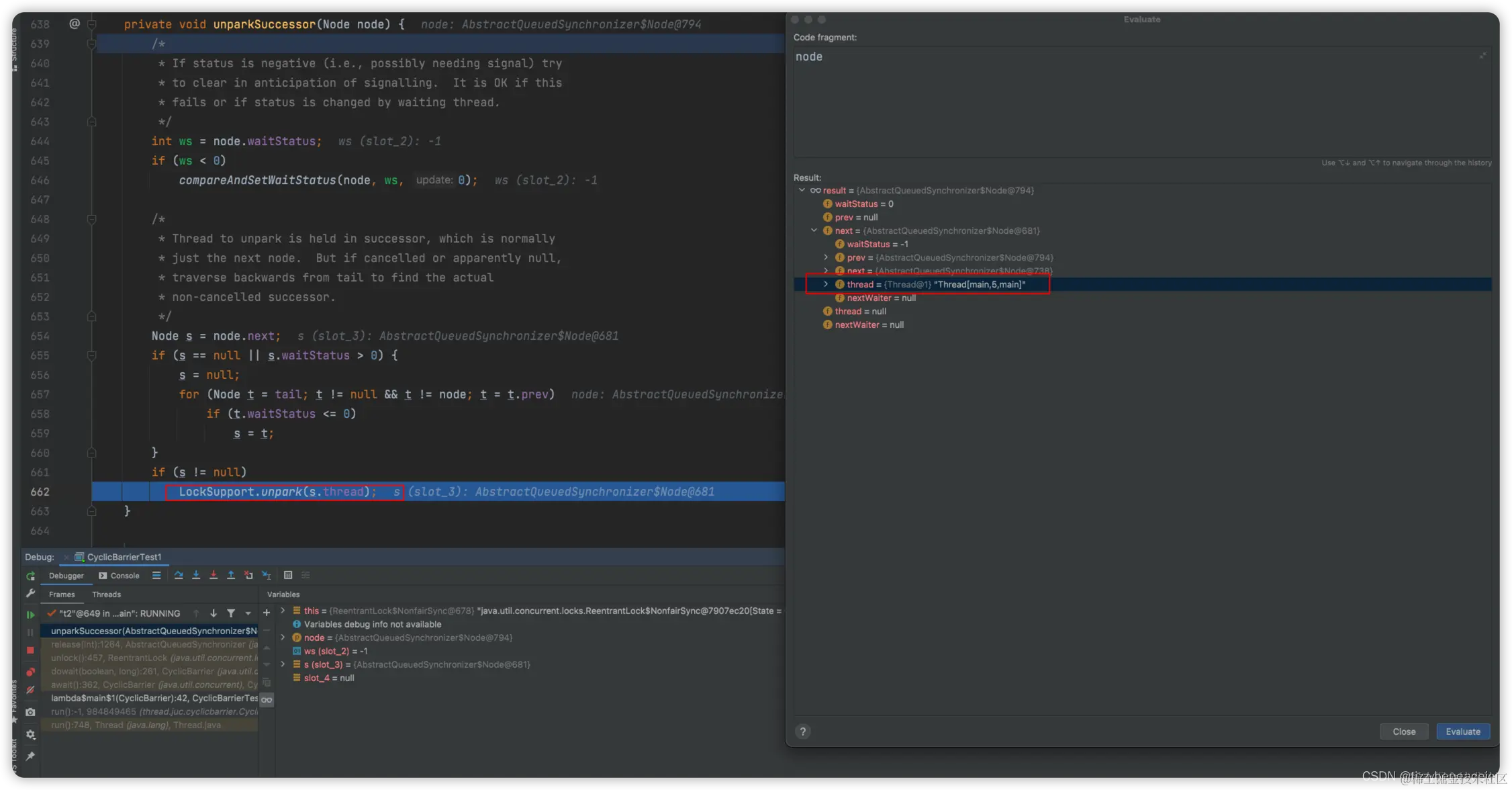The image size is (1512, 790).
Task: Click the Favorites tool window tab
Action: tap(15, 701)
